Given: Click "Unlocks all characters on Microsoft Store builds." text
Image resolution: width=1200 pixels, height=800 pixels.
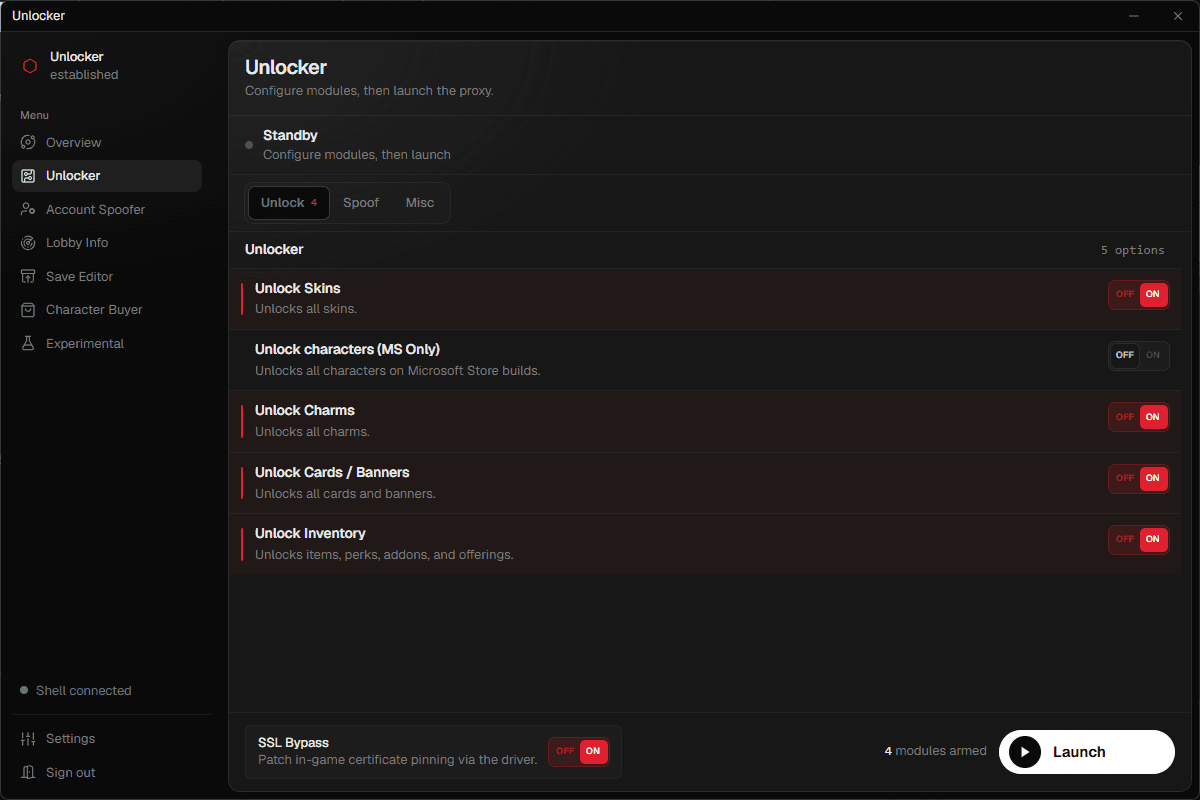Looking at the screenshot, I should click(398, 371).
